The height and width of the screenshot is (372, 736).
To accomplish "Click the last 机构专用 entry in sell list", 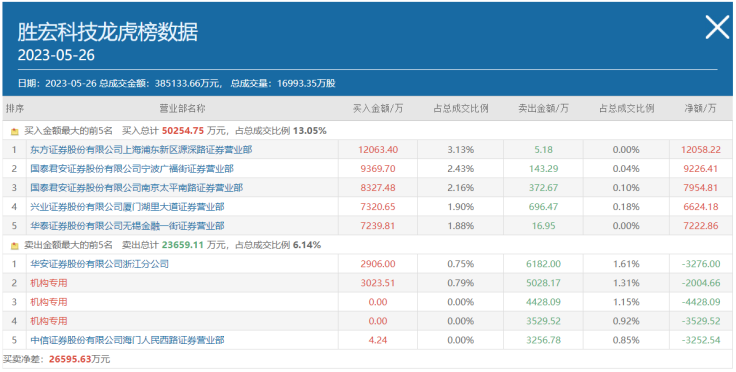I will click(49, 321).
